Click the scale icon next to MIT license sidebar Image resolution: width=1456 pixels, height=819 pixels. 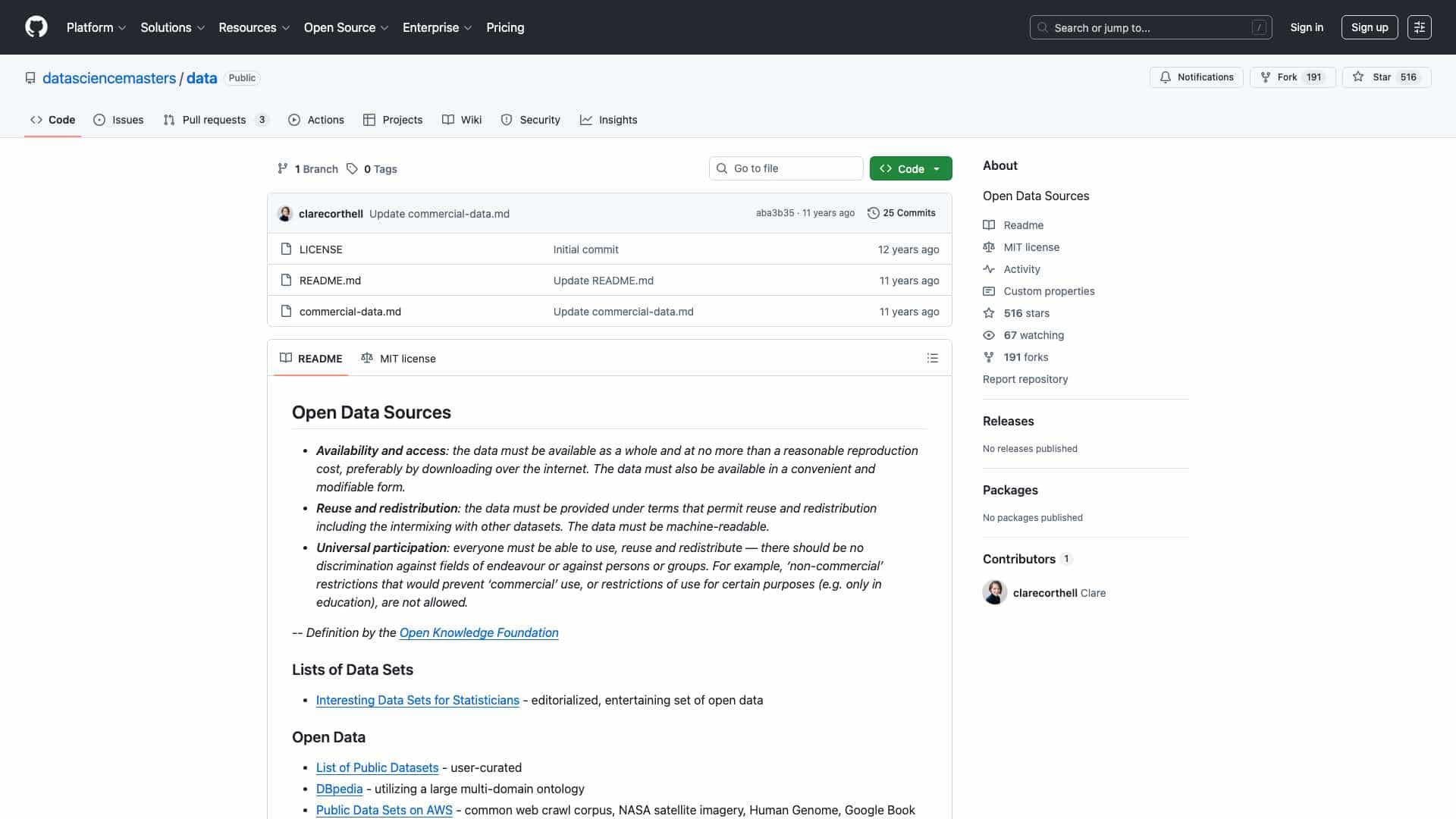(x=989, y=247)
